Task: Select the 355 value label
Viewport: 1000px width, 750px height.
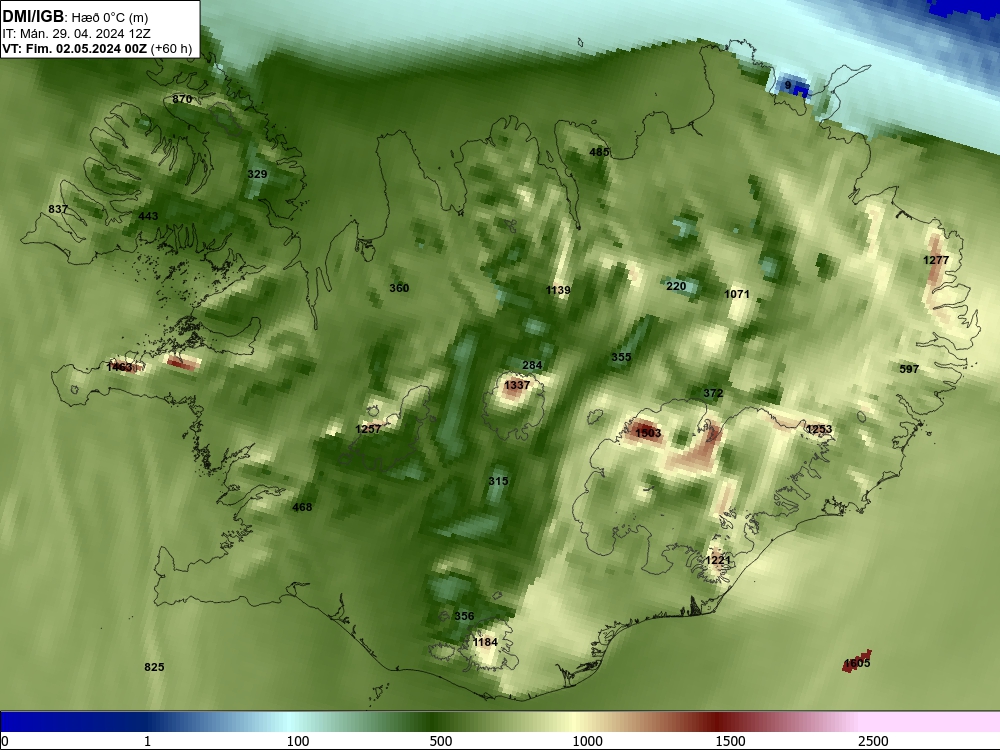Action: coord(621,357)
